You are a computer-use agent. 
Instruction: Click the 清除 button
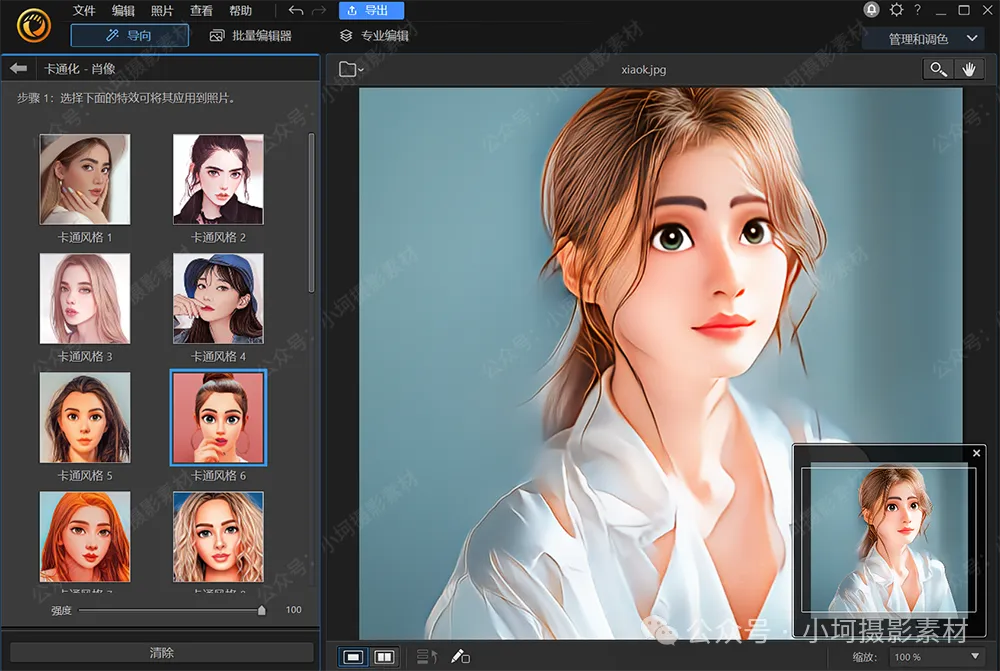coord(160,653)
